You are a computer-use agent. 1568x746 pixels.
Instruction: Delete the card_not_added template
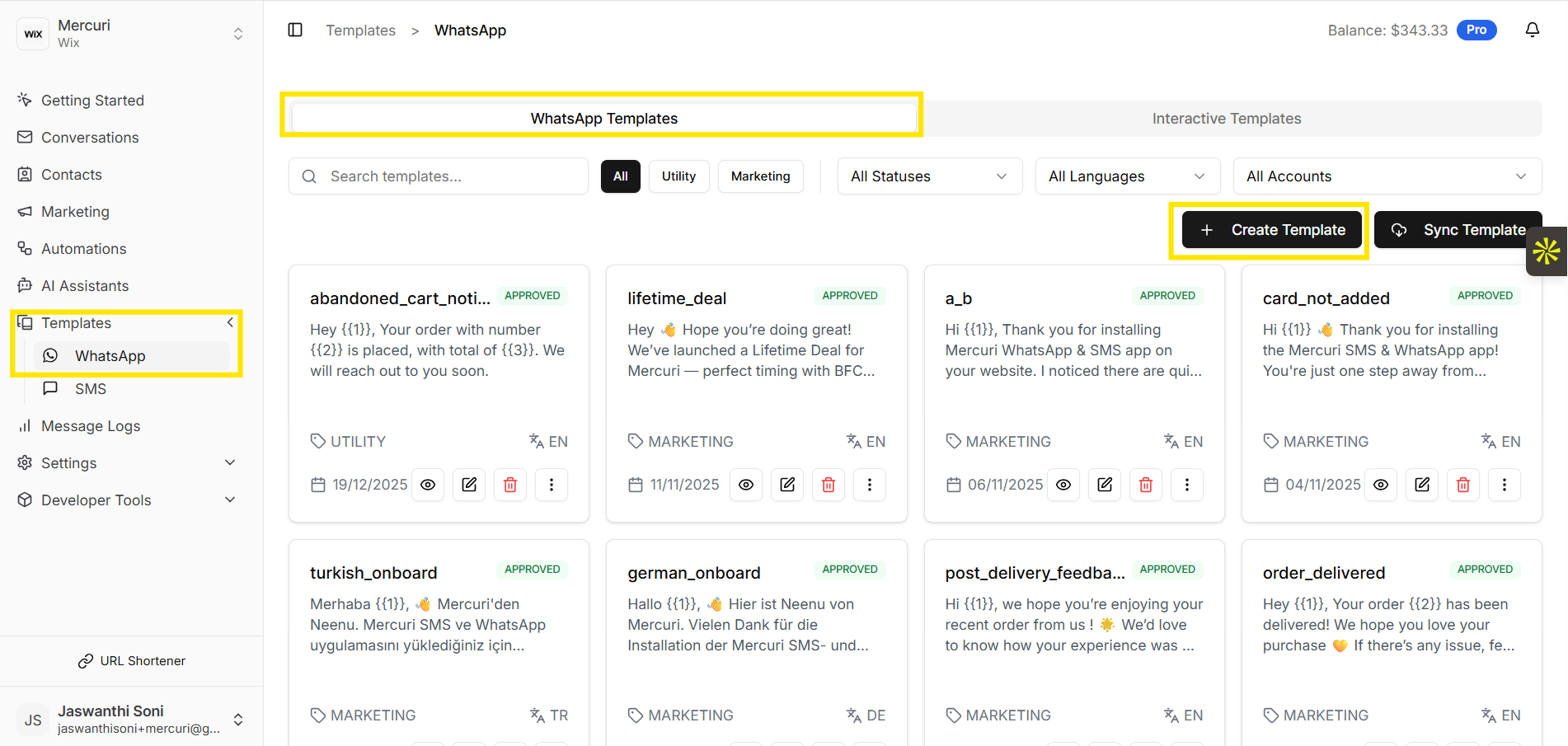[1463, 485]
